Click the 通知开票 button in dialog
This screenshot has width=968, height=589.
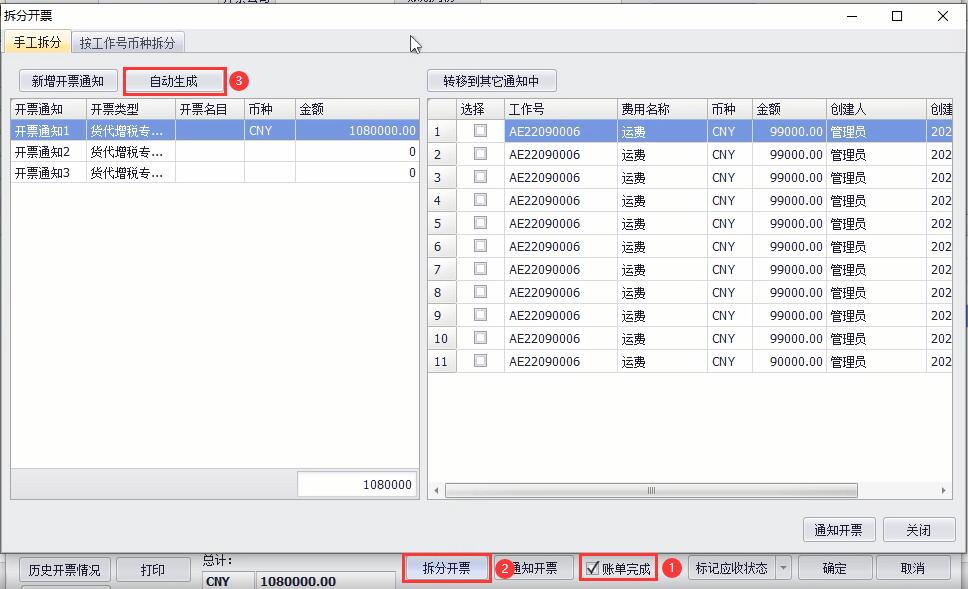tap(839, 530)
